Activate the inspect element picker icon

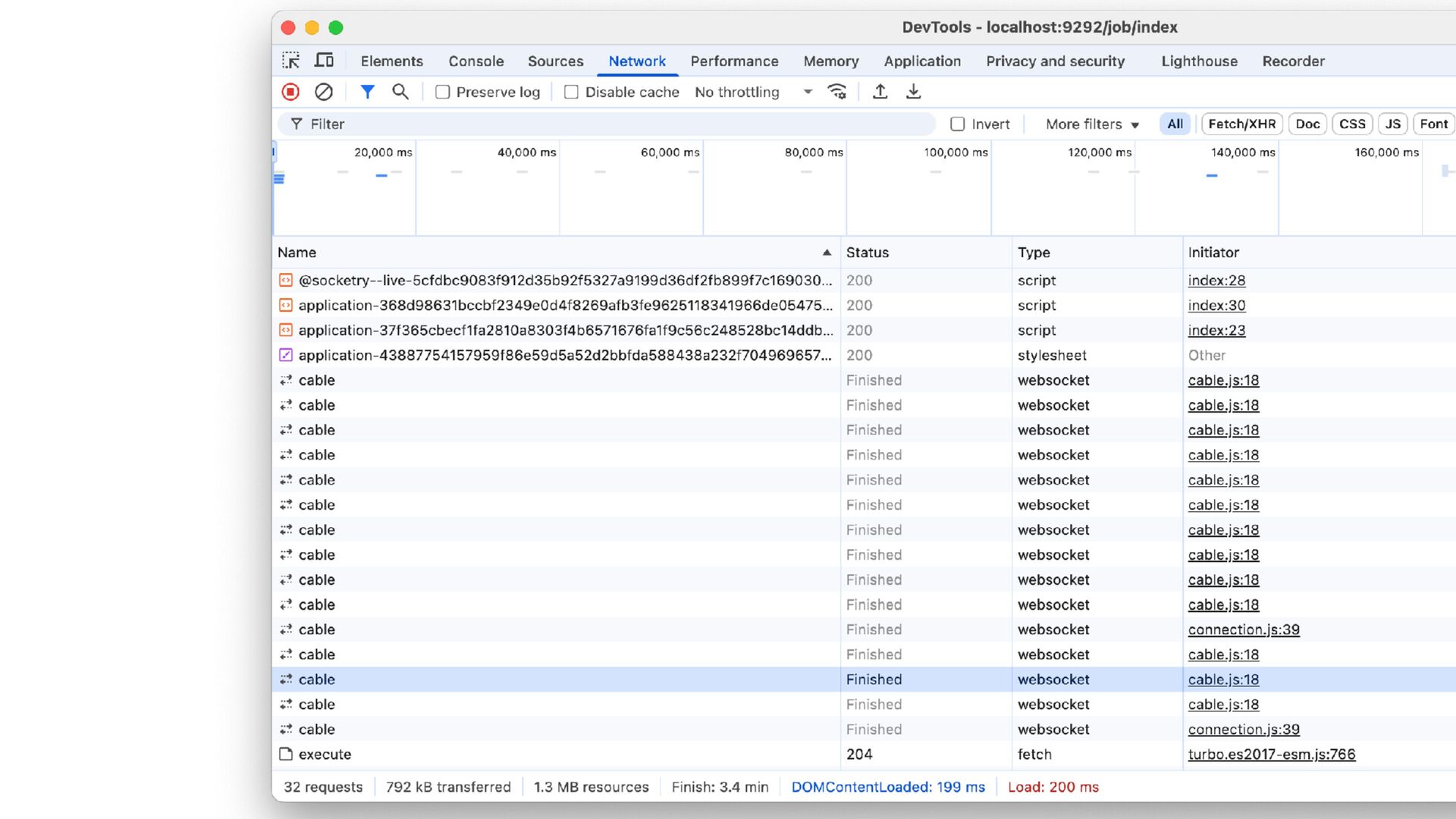(x=291, y=61)
